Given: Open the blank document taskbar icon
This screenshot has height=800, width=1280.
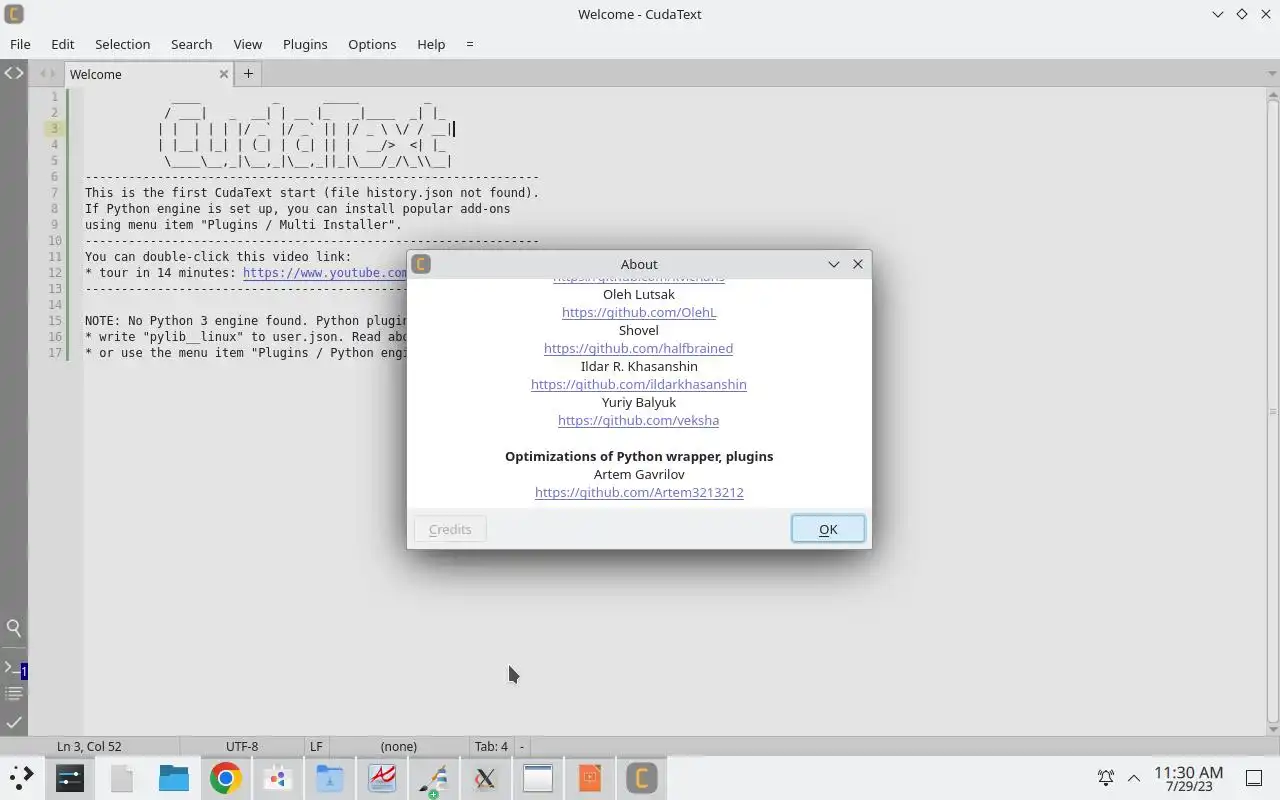Looking at the screenshot, I should 122,777.
